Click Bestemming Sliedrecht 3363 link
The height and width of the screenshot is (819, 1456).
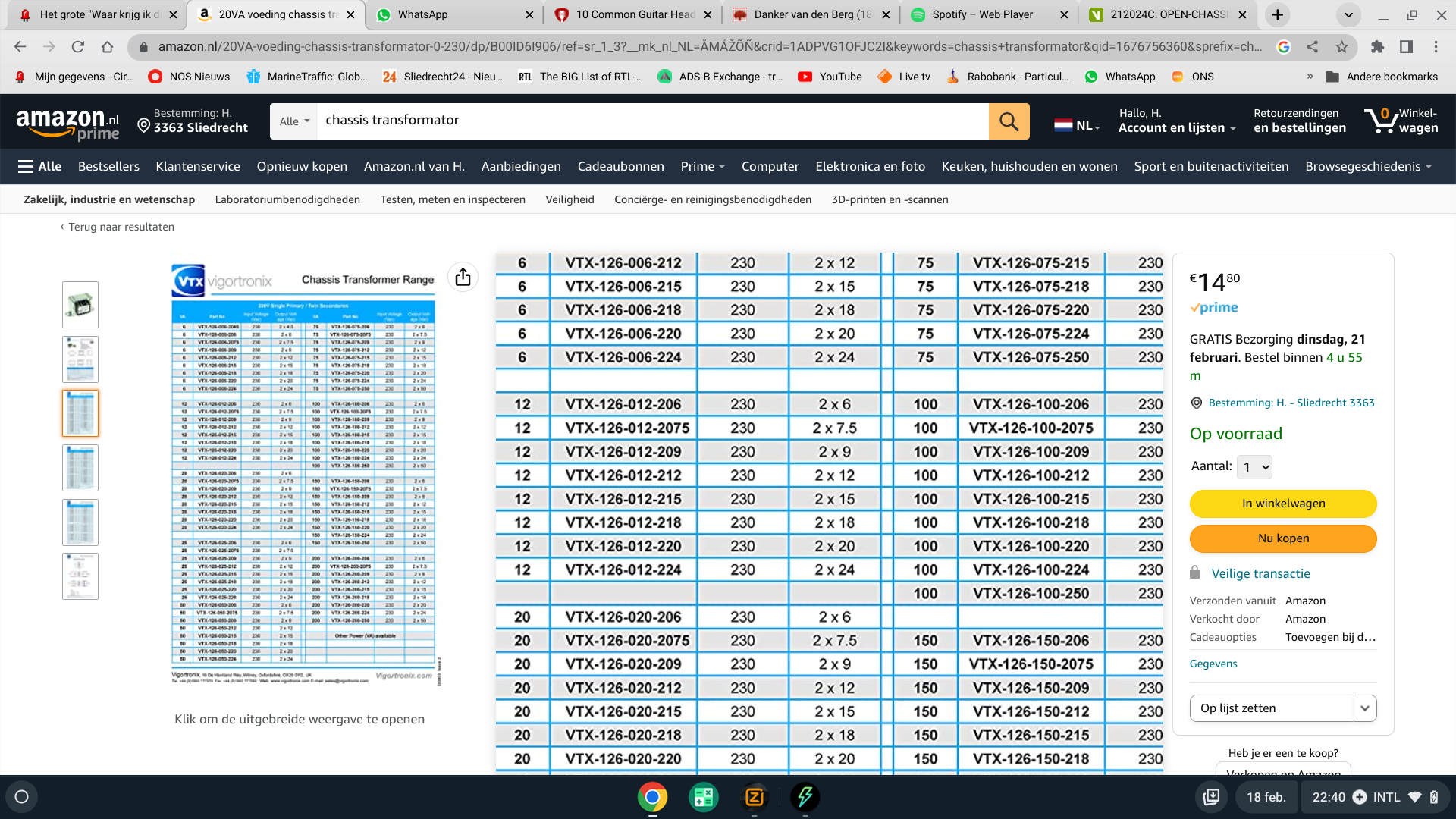1291,403
